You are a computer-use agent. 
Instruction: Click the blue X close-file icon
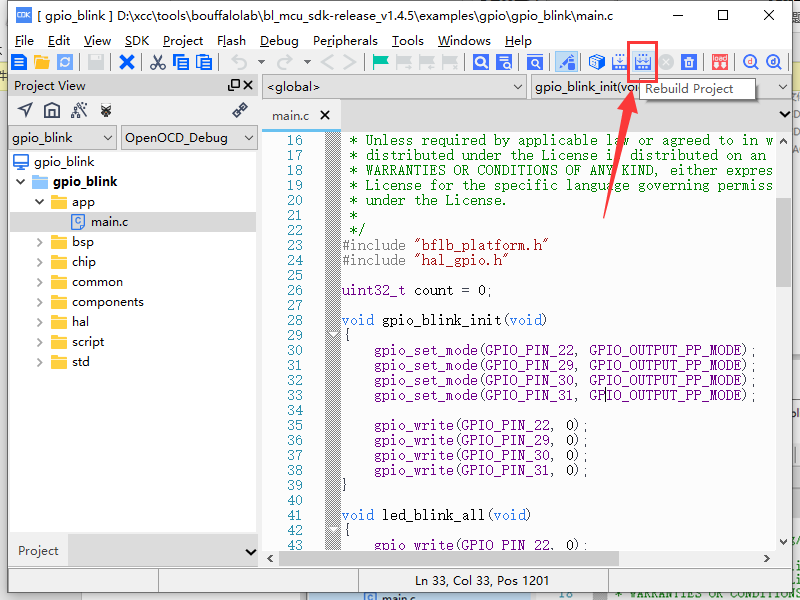coord(127,62)
